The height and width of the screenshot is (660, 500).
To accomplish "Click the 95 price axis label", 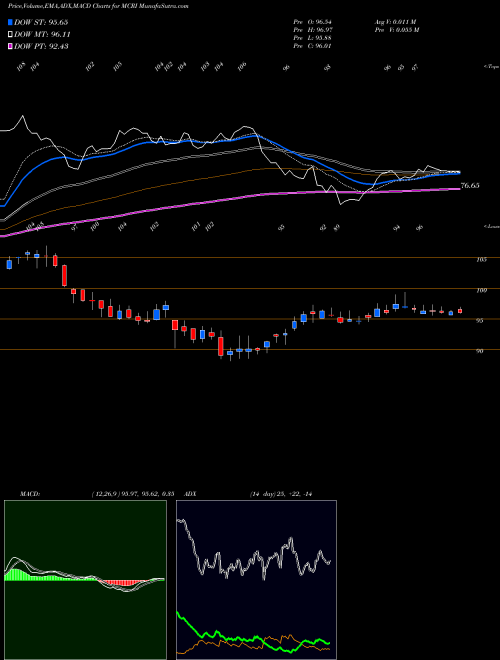I will point(481,321).
